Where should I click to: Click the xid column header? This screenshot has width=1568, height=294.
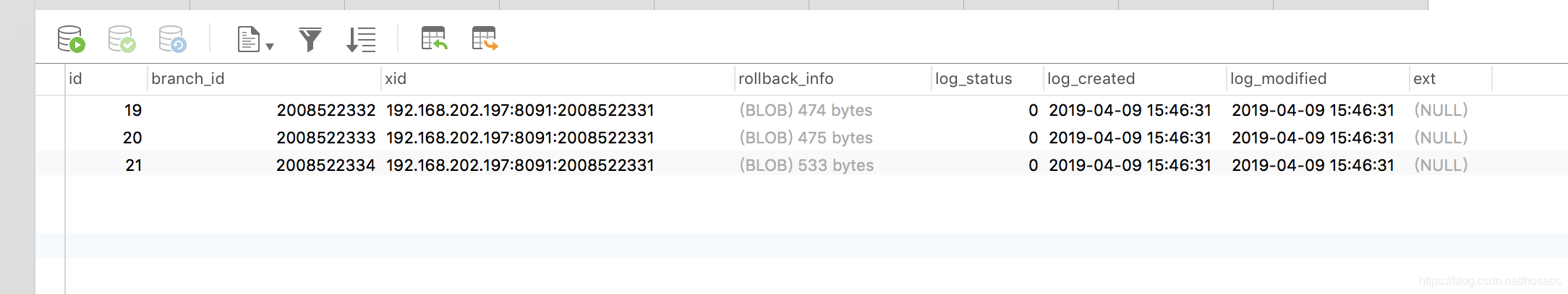point(396,79)
